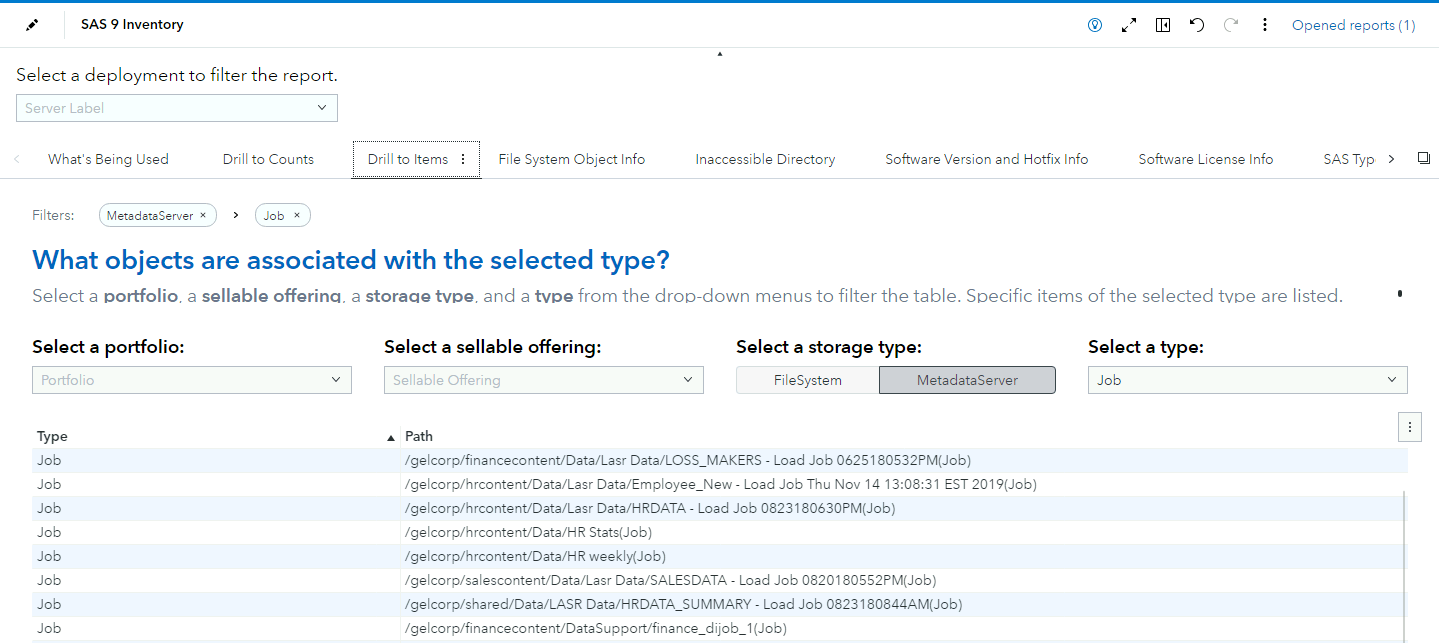Click the lightbulb insights icon
Screen dimensions: 1439x643
point(1094,24)
